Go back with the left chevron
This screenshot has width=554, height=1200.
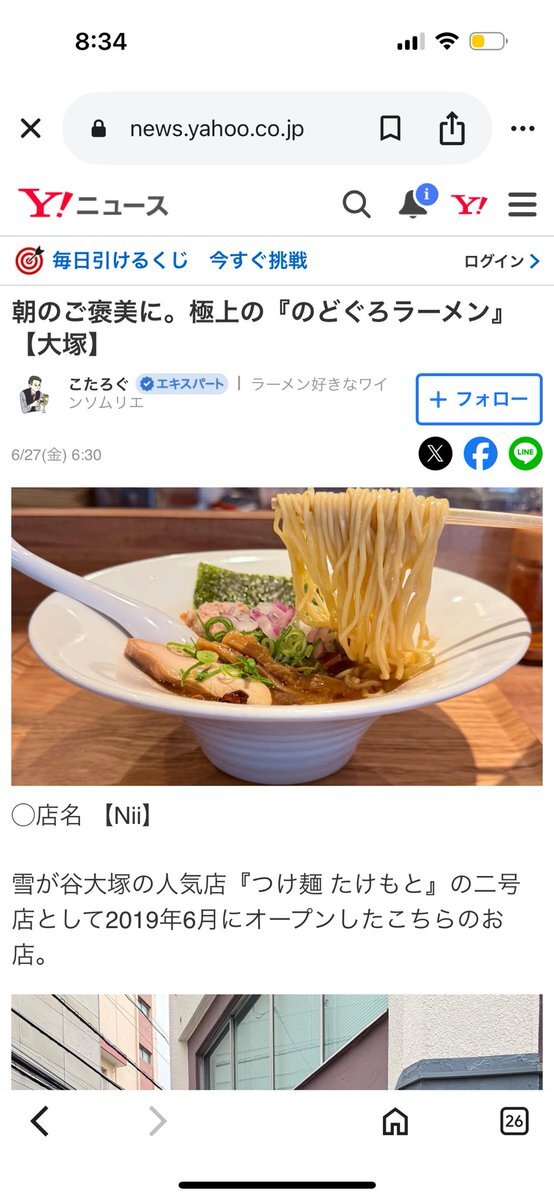[39, 1121]
